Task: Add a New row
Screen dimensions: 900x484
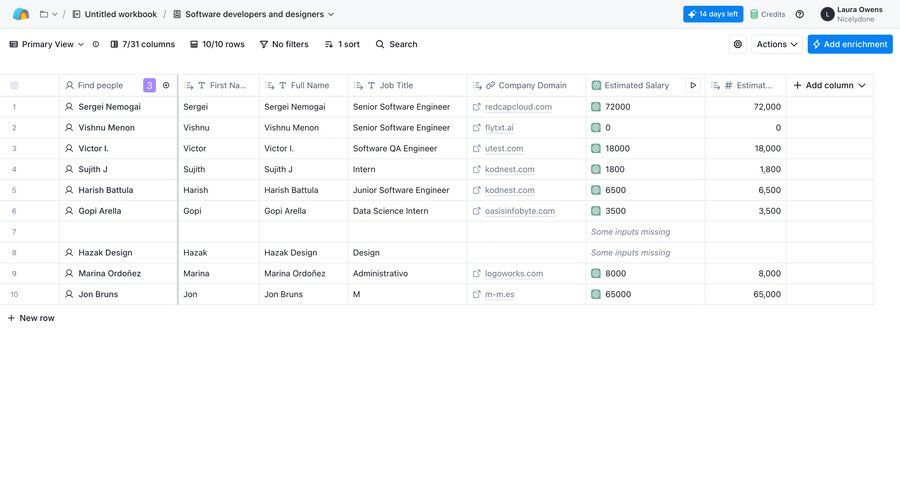Action: click(31, 318)
